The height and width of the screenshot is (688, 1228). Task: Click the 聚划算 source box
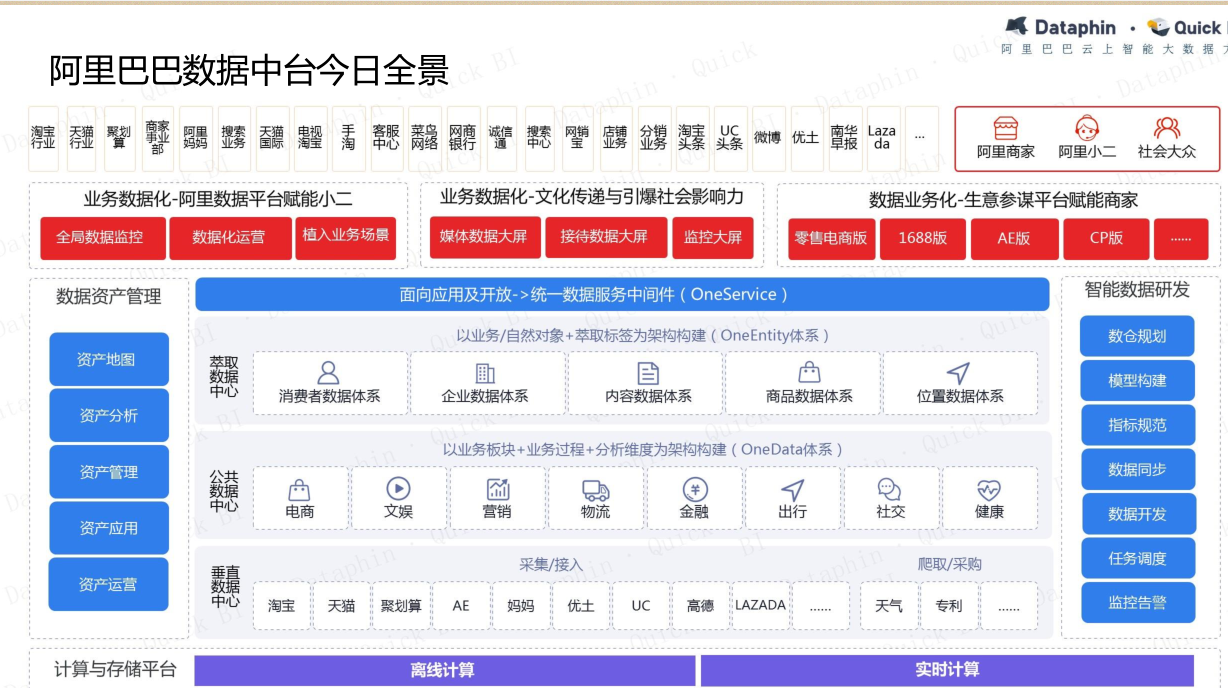(401, 606)
